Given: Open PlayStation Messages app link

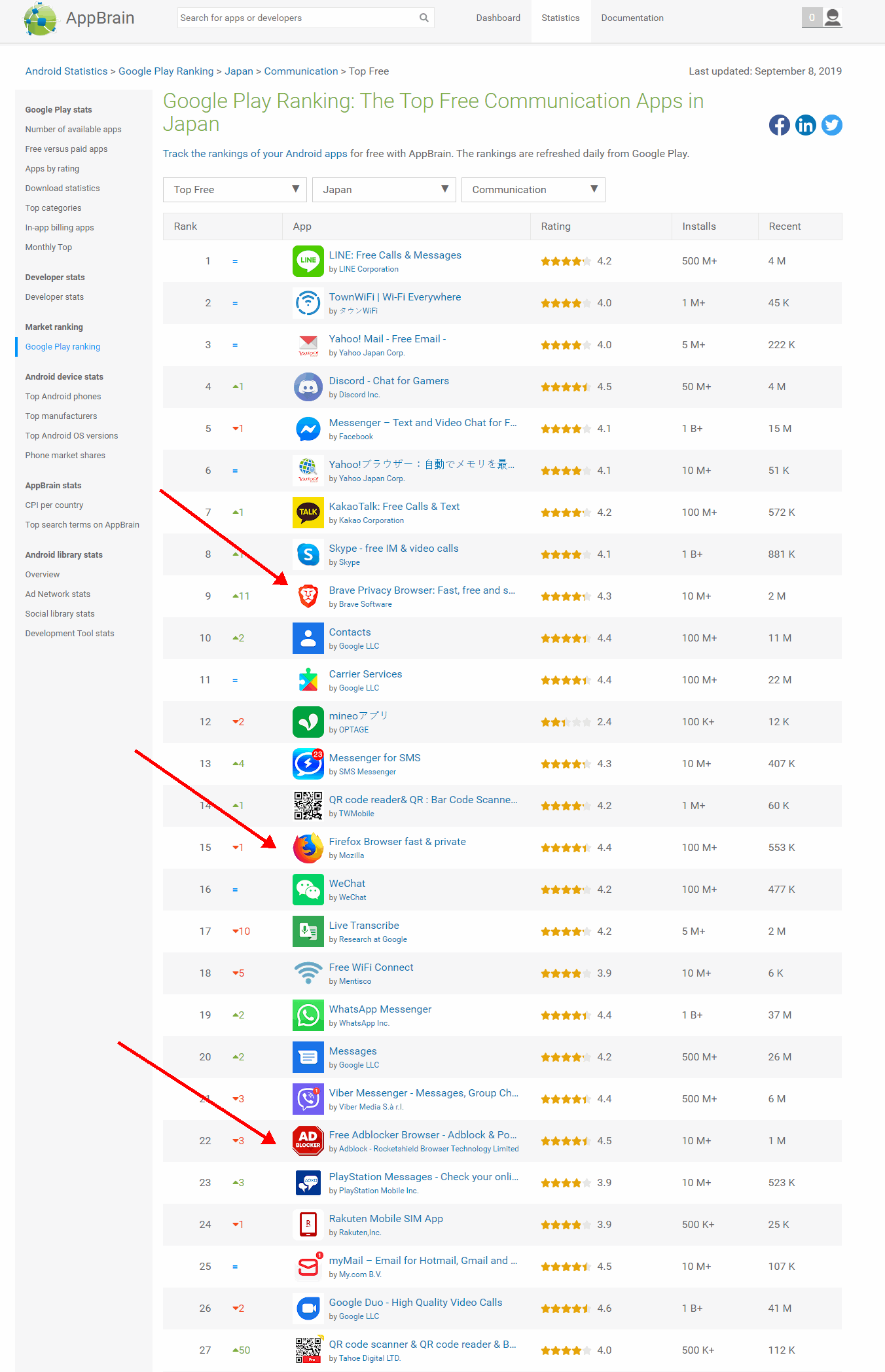Looking at the screenshot, I should pos(424,1177).
